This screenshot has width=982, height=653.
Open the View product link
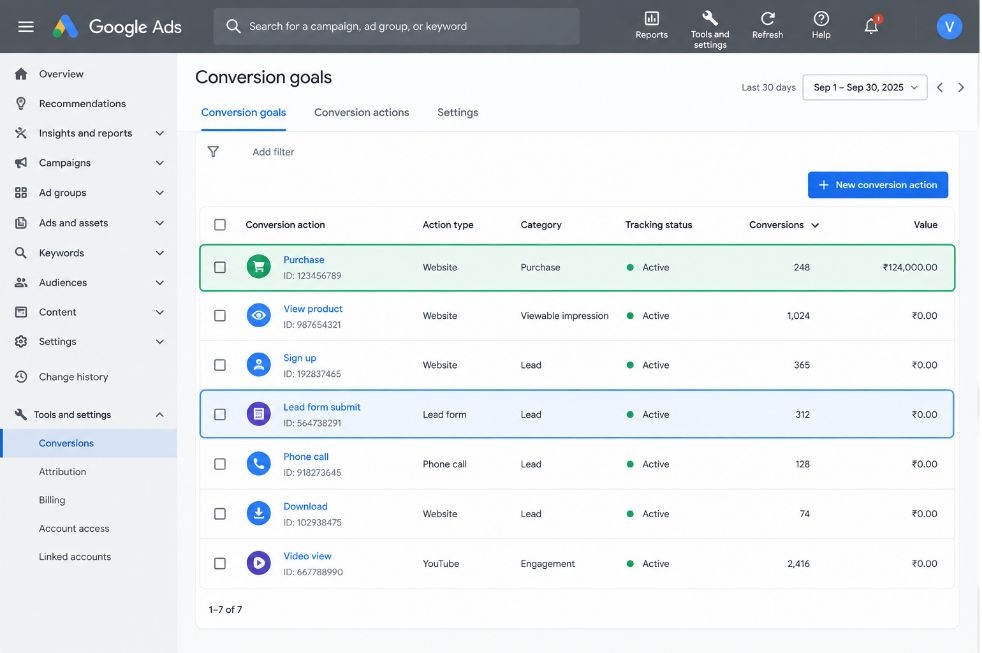pyautogui.click(x=313, y=309)
